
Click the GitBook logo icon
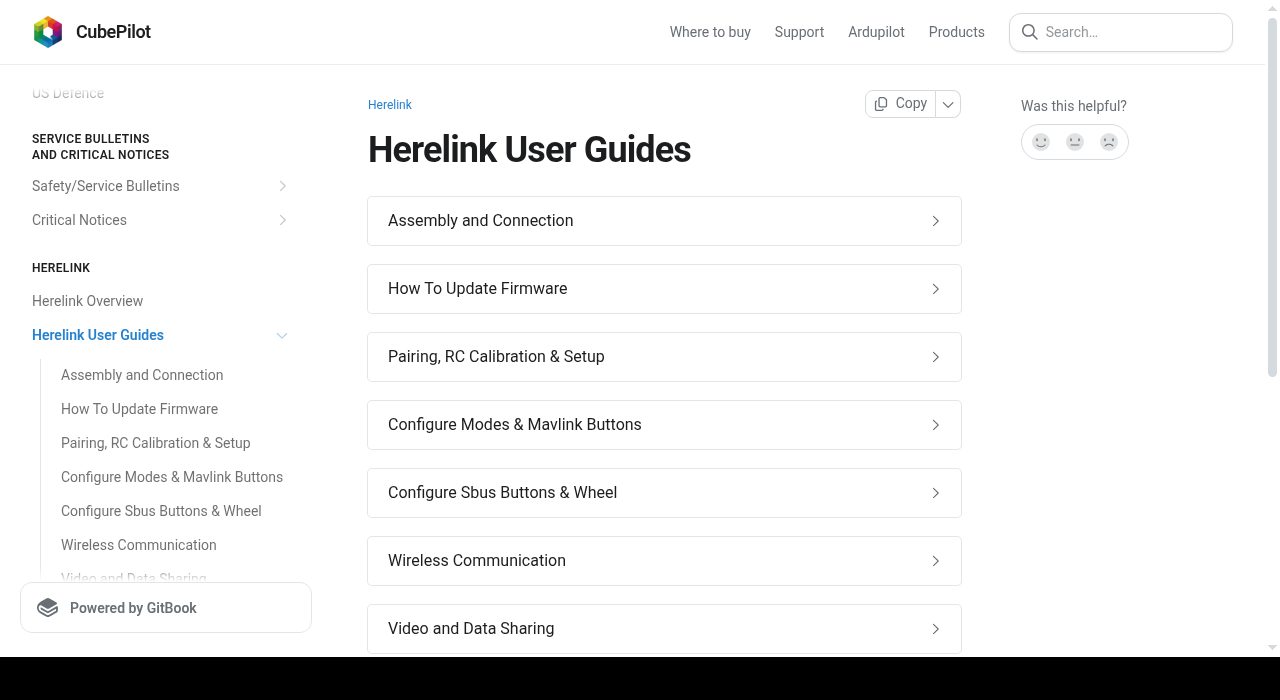(48, 608)
